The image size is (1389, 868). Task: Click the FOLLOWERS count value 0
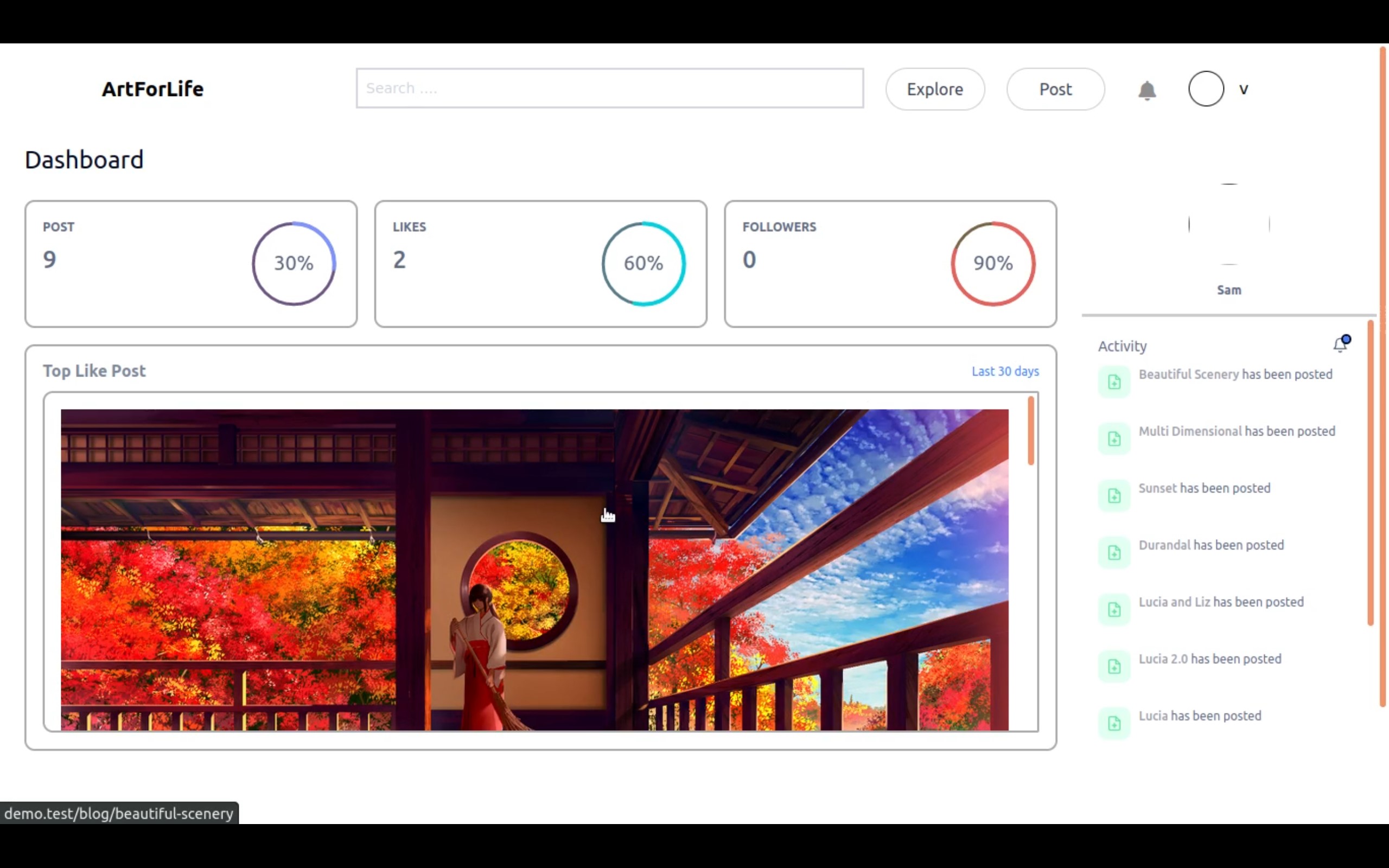(x=749, y=260)
